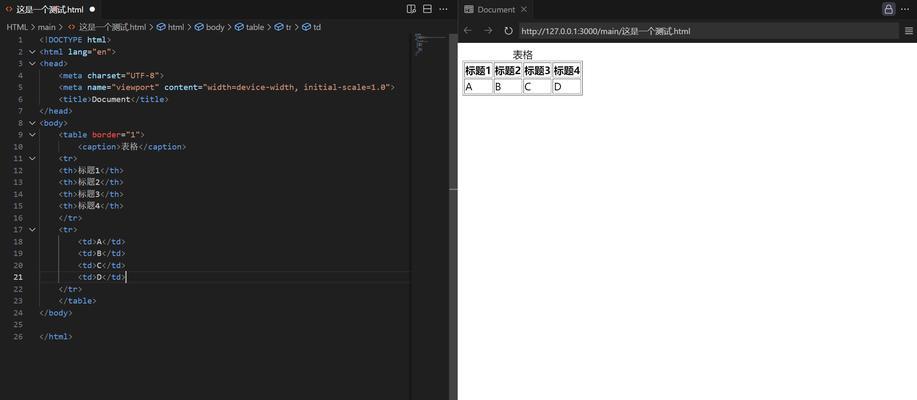The image size is (917, 400).
Task: Click cell D in the preview table
Action: click(567, 87)
